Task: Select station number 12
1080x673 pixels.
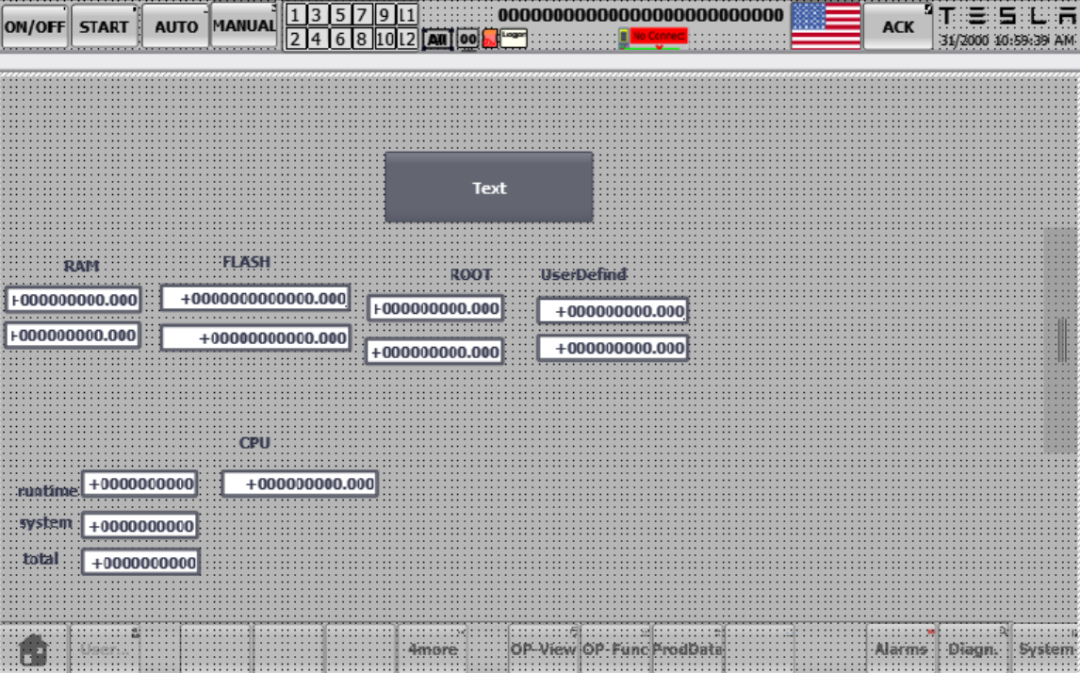Action: (x=407, y=39)
